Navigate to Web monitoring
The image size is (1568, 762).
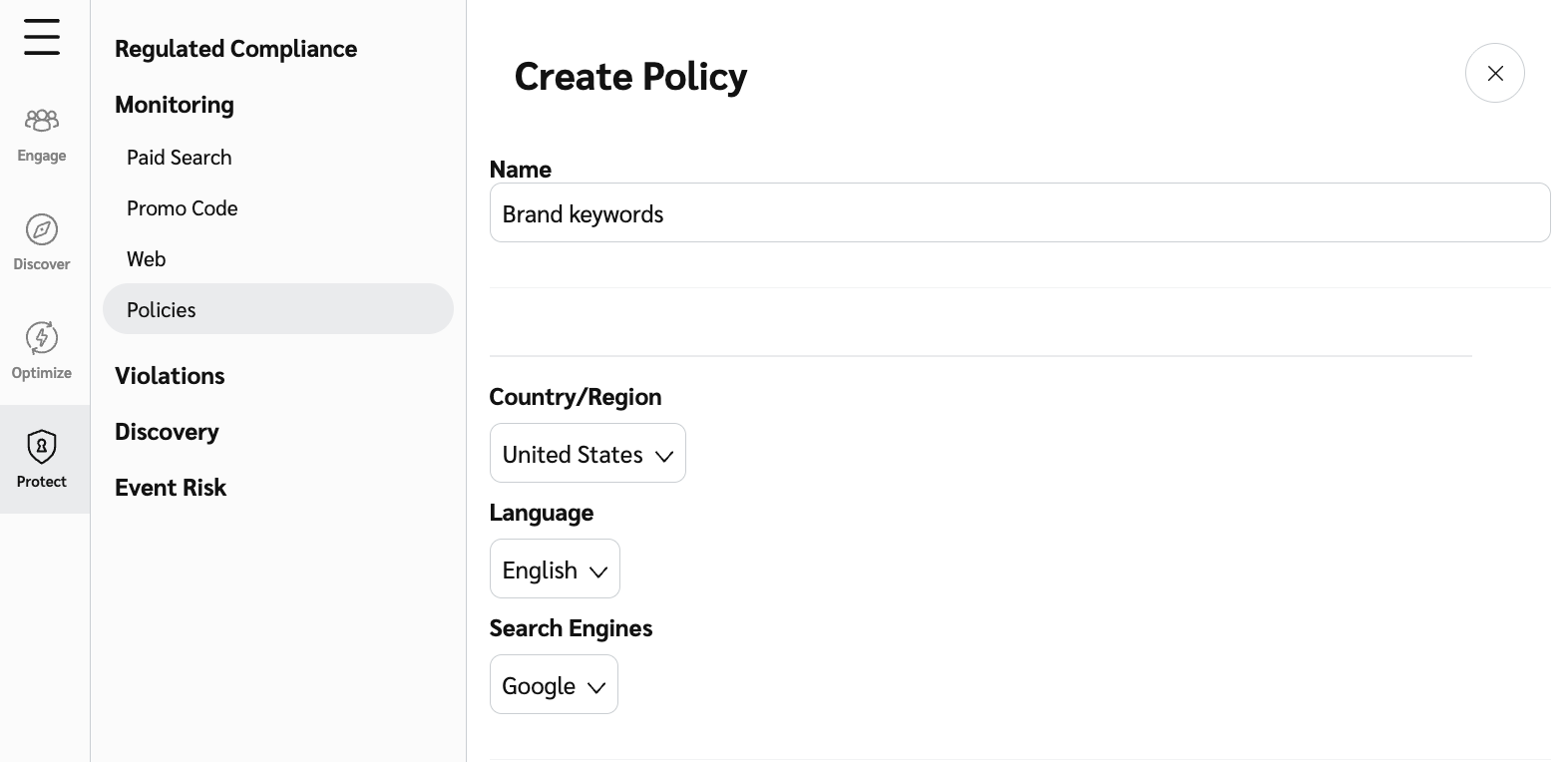coord(147,259)
